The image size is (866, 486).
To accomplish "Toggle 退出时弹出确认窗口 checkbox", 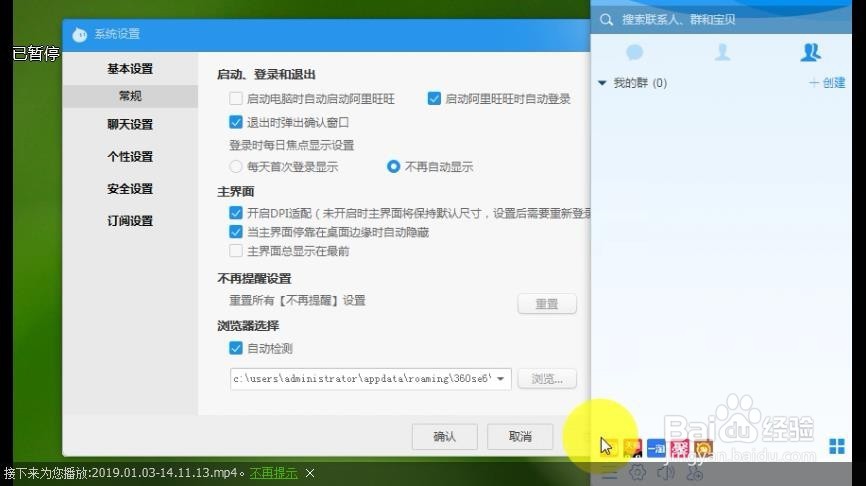I will (236, 122).
